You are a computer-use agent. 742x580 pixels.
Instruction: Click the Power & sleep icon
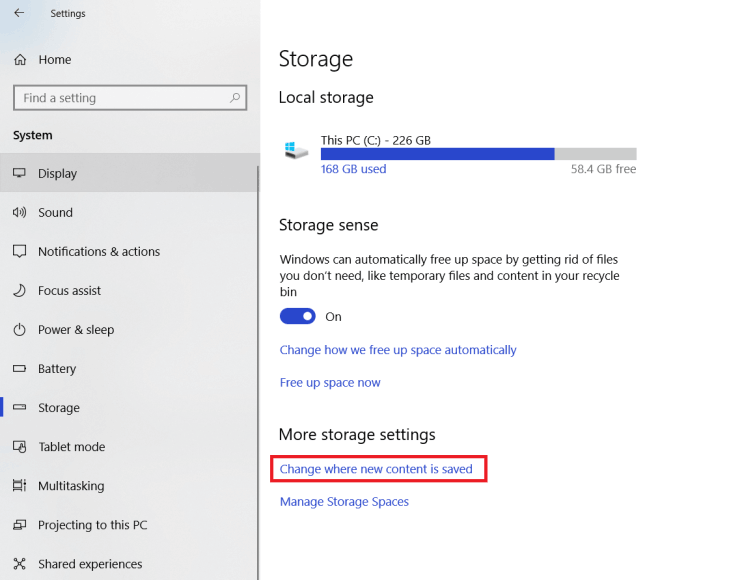[19, 329]
